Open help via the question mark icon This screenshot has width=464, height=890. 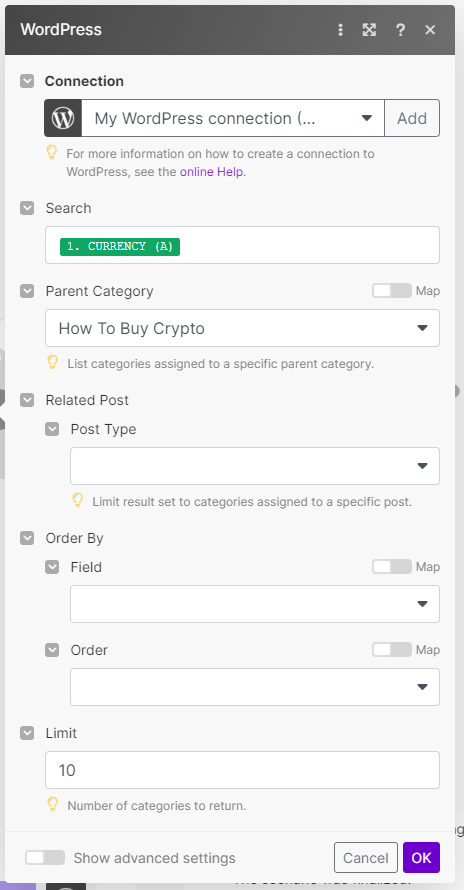400,30
